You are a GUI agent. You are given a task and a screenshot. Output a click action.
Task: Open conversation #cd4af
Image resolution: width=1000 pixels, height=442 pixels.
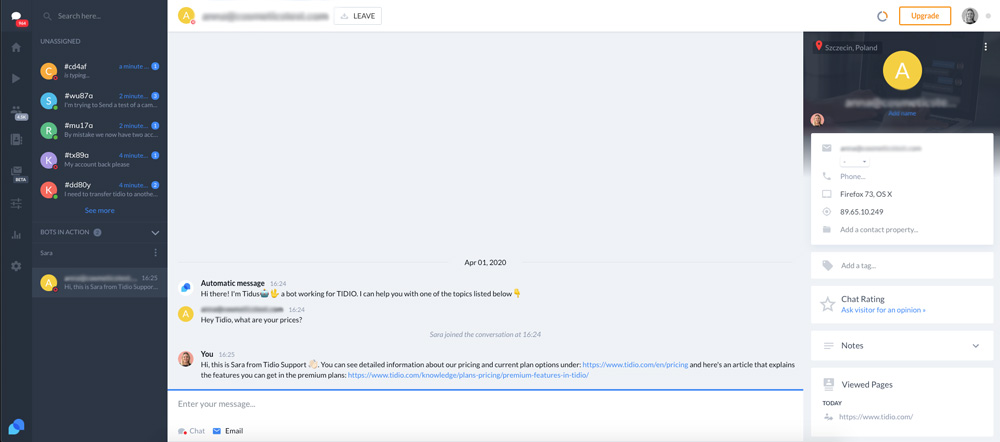point(99,70)
